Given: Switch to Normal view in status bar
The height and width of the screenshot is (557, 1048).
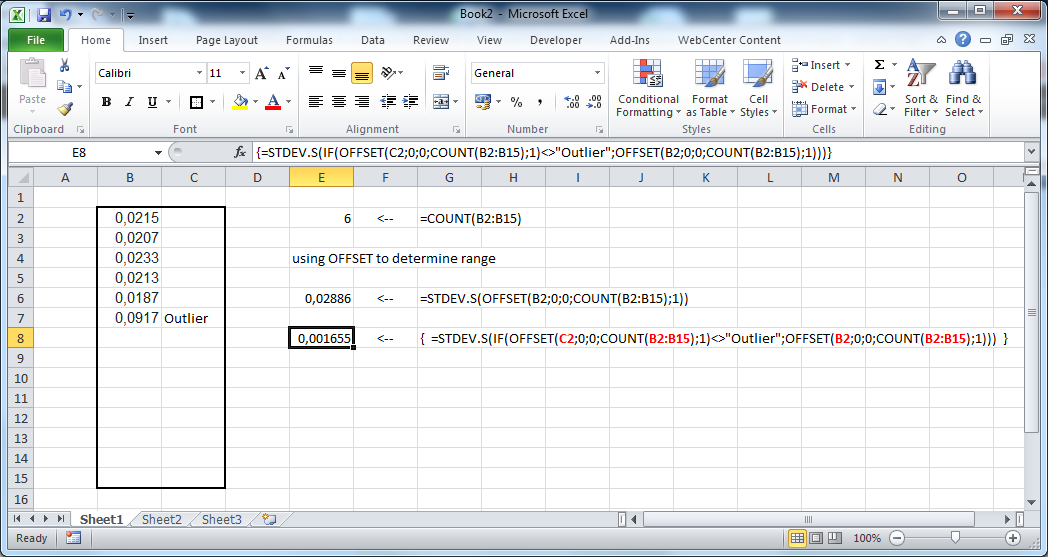Looking at the screenshot, I should point(797,538).
